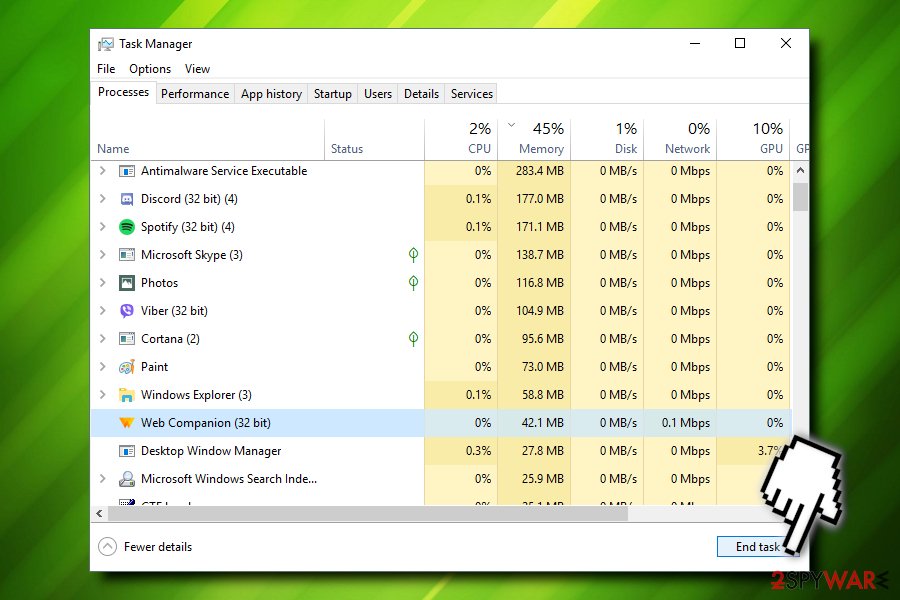Expand the Microsoft Windows Search Indexer row
The image size is (900, 600).
click(103, 478)
